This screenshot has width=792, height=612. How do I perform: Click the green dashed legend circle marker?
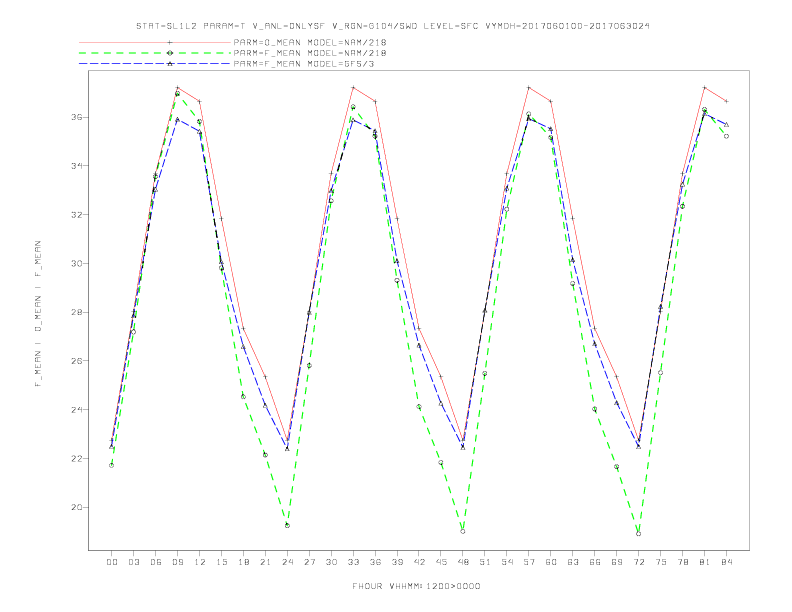pos(170,53)
